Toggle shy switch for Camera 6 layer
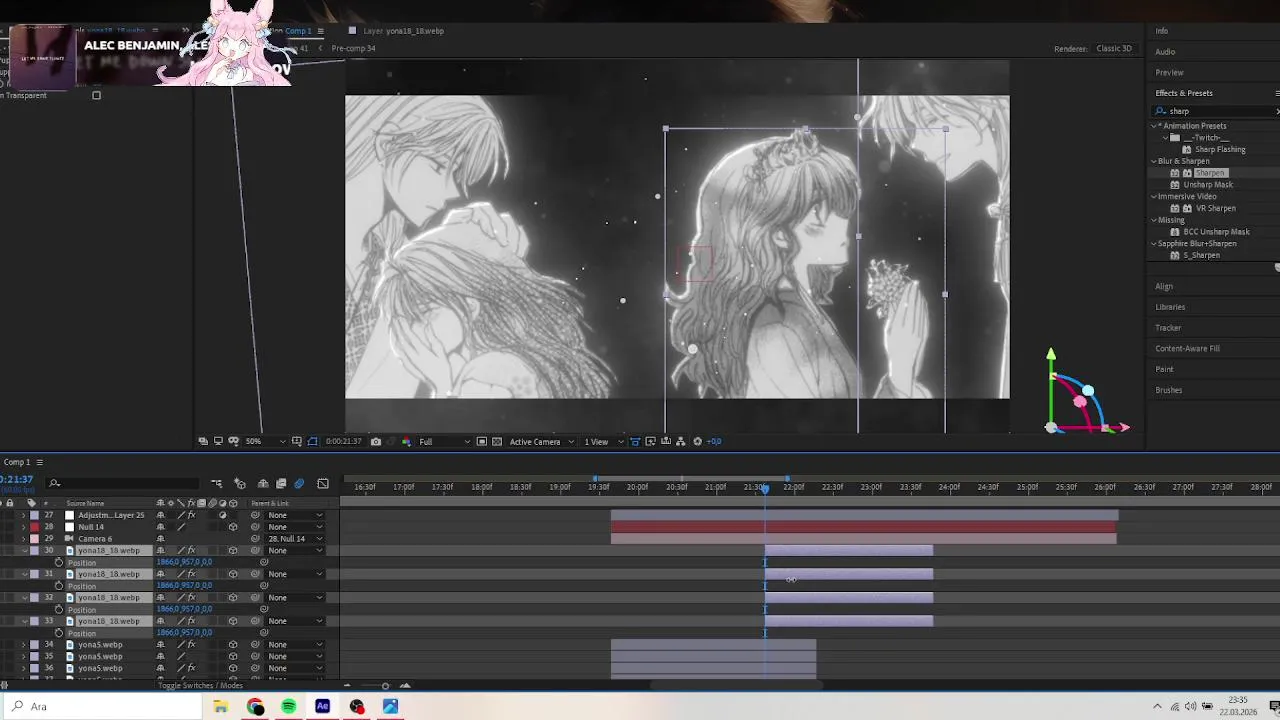Screen dimensions: 1280x720 point(160,539)
